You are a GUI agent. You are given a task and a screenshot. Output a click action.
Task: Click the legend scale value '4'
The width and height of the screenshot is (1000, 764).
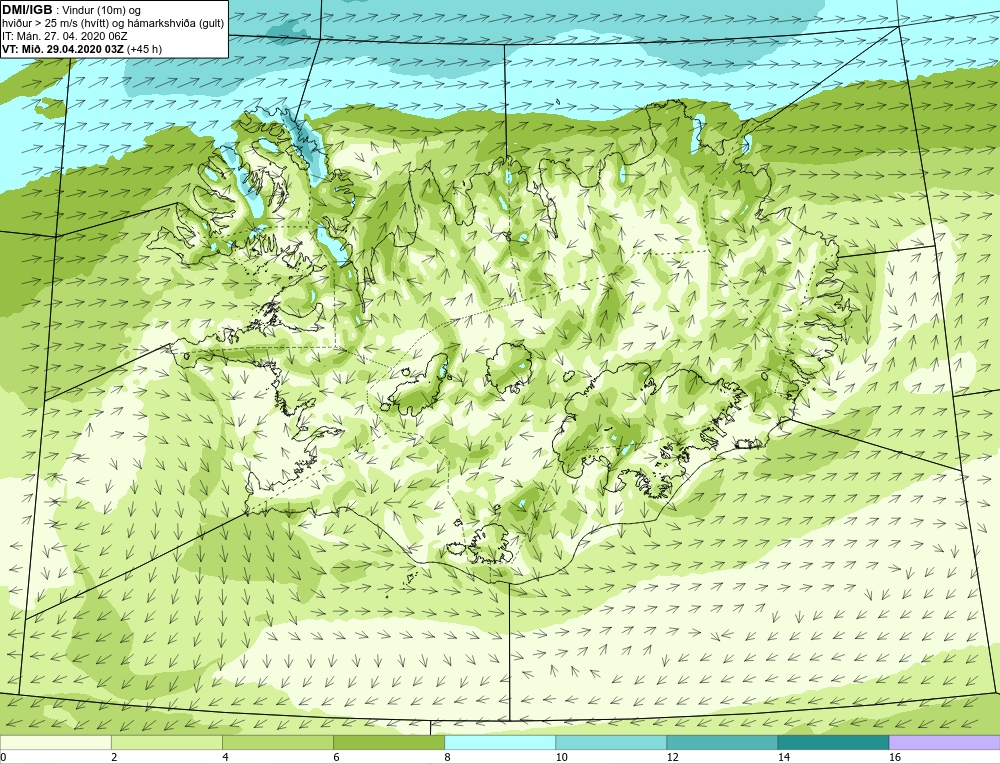tap(225, 757)
